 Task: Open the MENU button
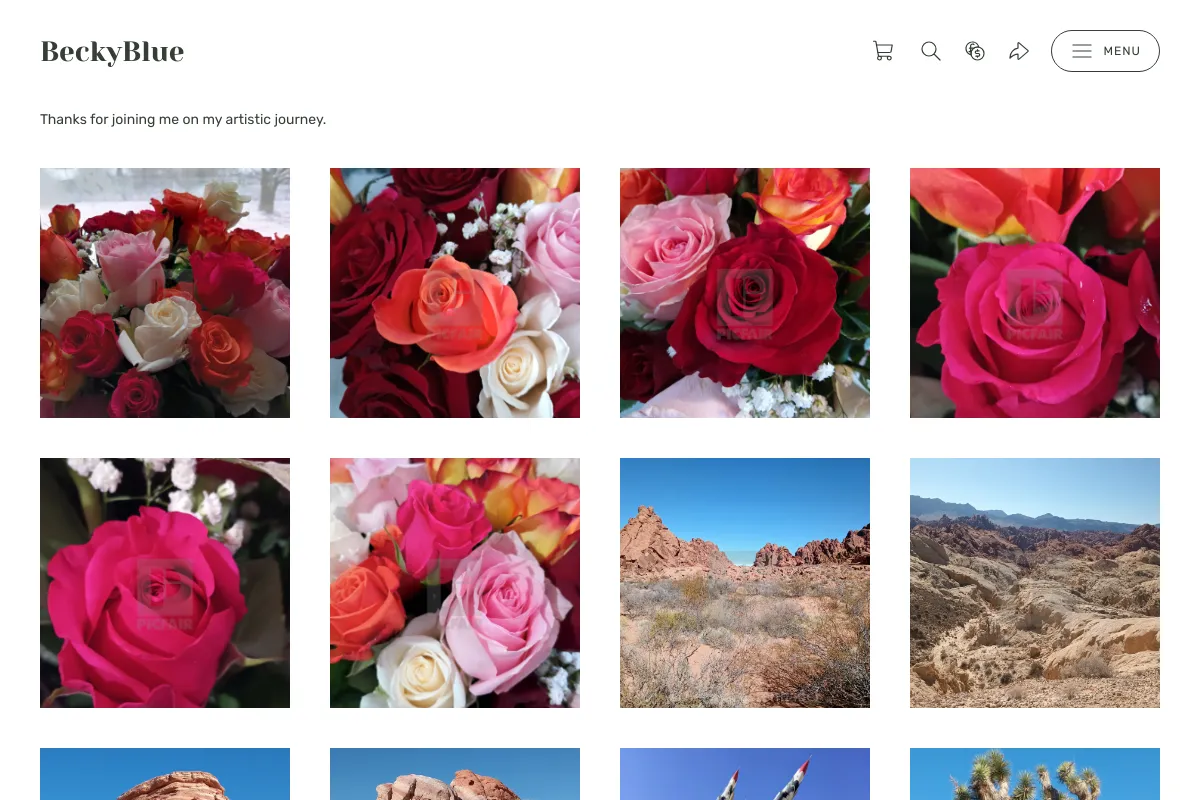click(x=1105, y=51)
